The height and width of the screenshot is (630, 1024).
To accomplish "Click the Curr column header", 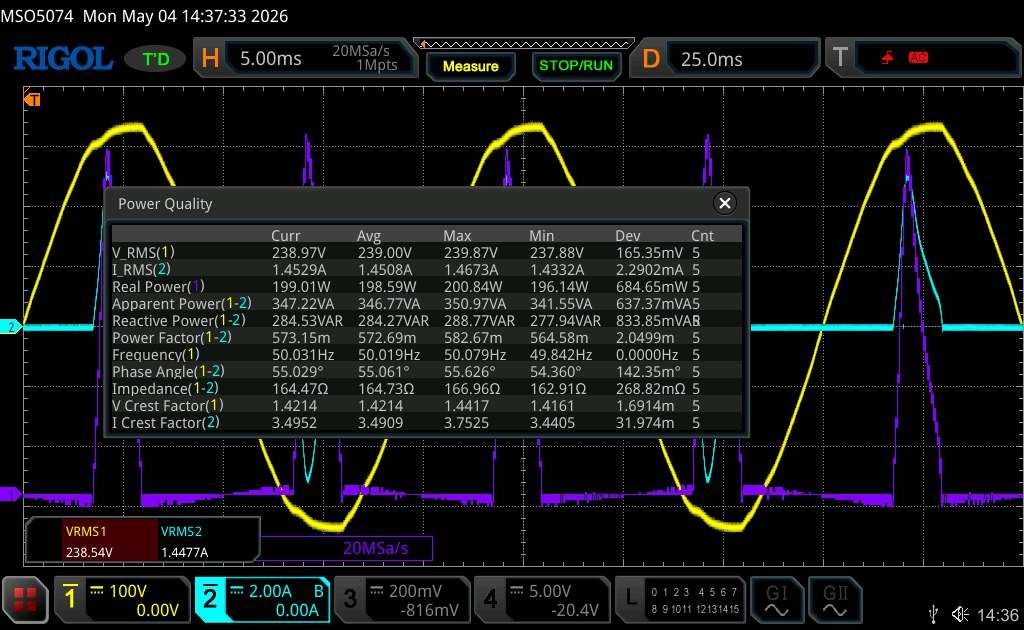I will pos(285,235).
